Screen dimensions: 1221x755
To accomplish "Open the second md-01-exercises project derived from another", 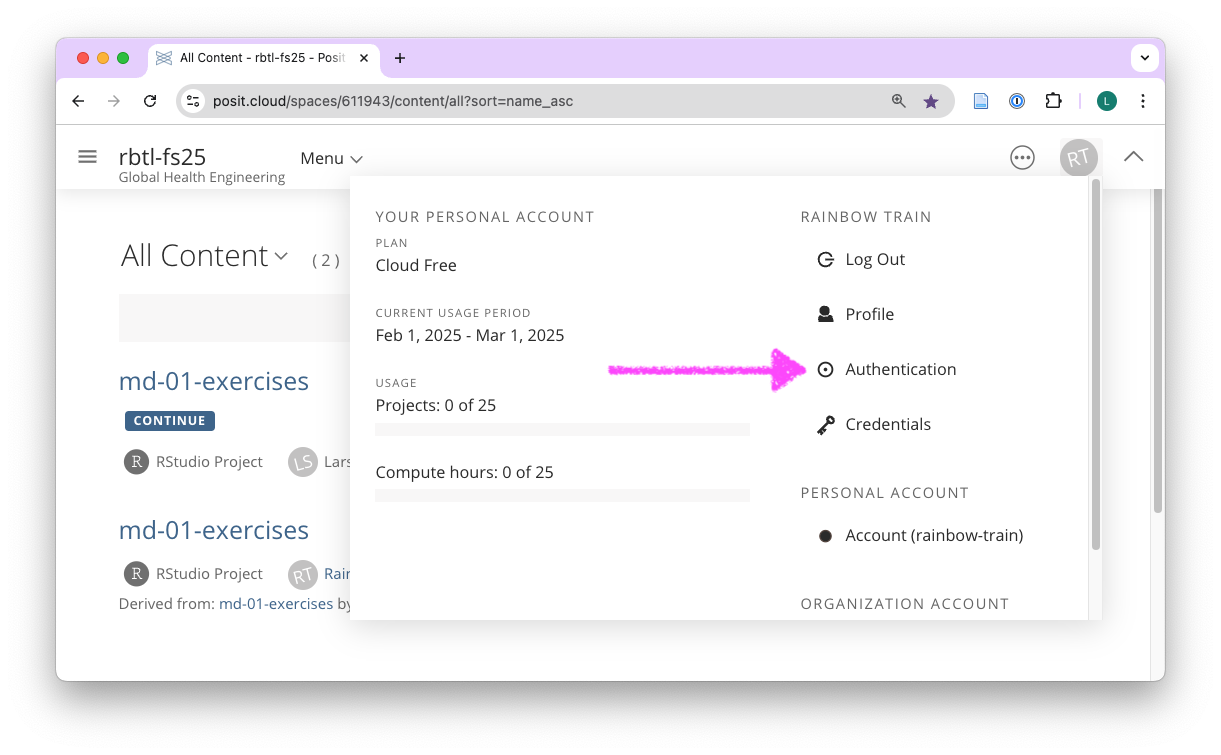I will click(x=214, y=530).
